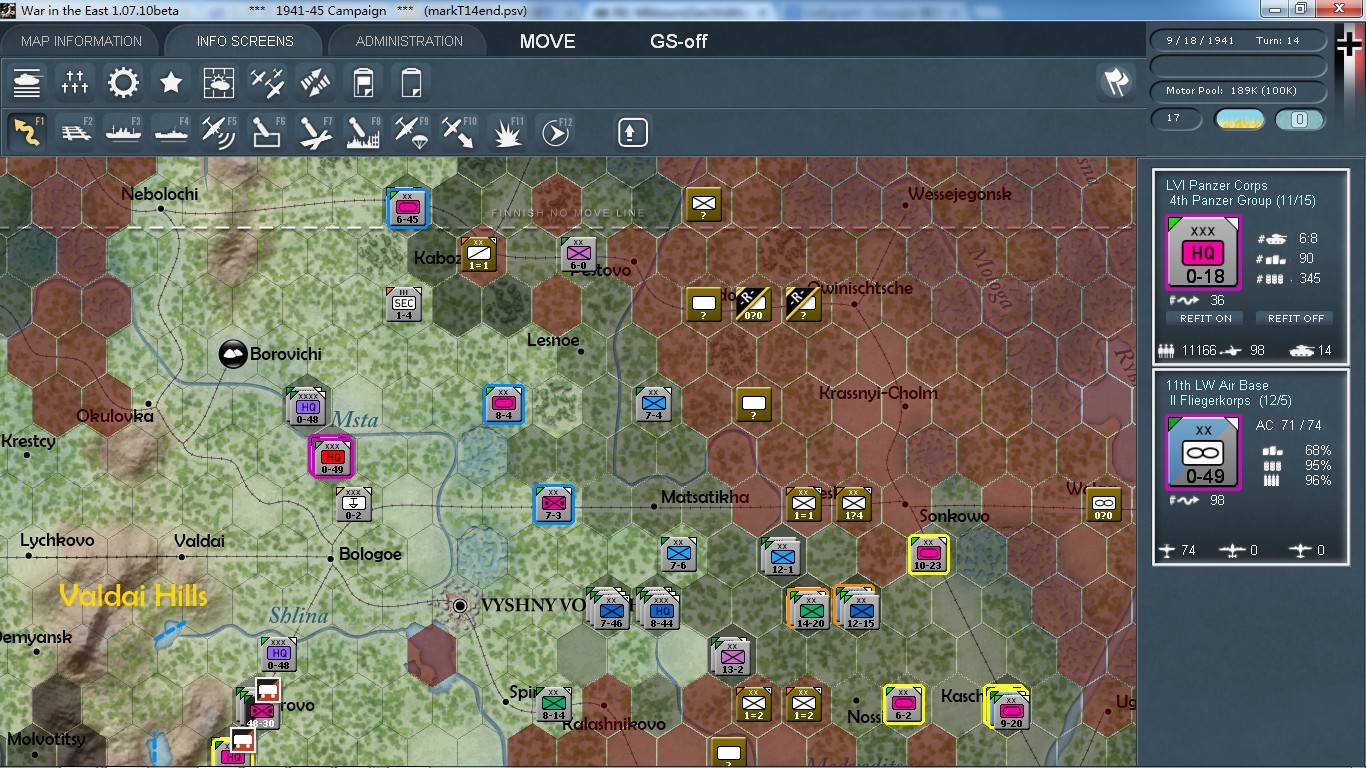Select the 9-20 unit stack
Viewport: 1366px width, 768px height.
(x=1008, y=708)
